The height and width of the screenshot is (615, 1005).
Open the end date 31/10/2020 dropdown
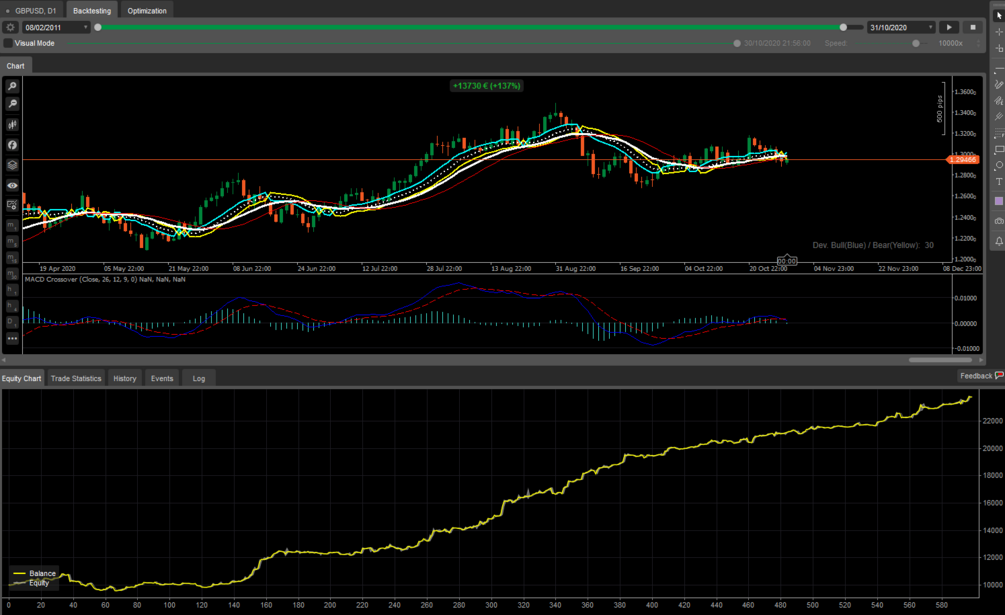[x=901, y=28]
